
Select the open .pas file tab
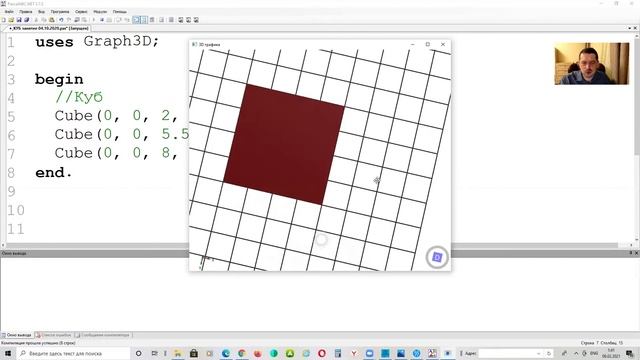49,29
